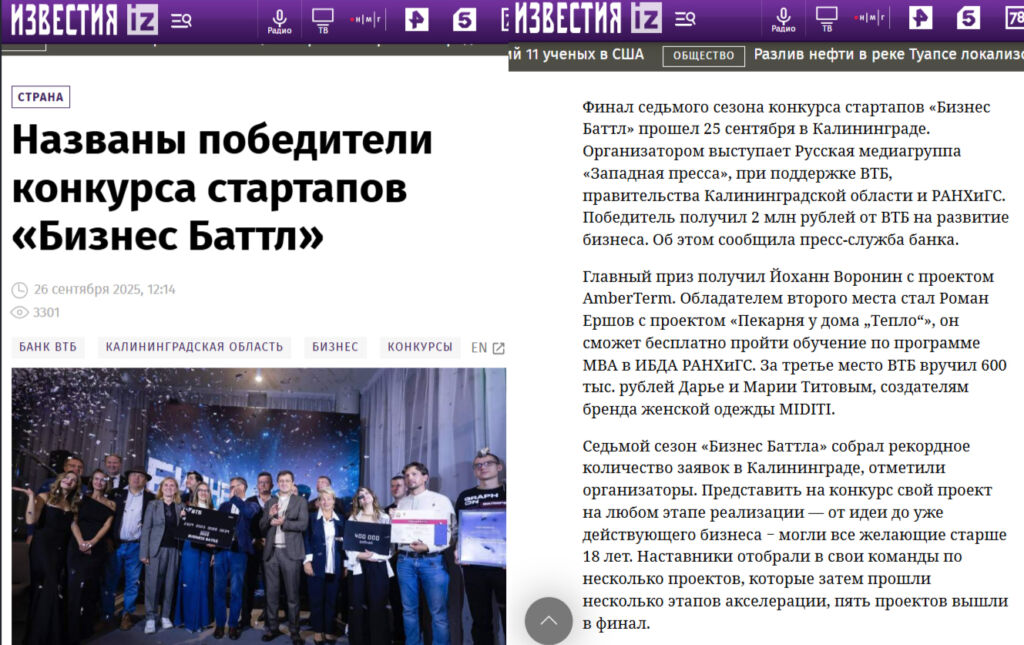Open Радио in the header above the news ticker

(x=783, y=20)
